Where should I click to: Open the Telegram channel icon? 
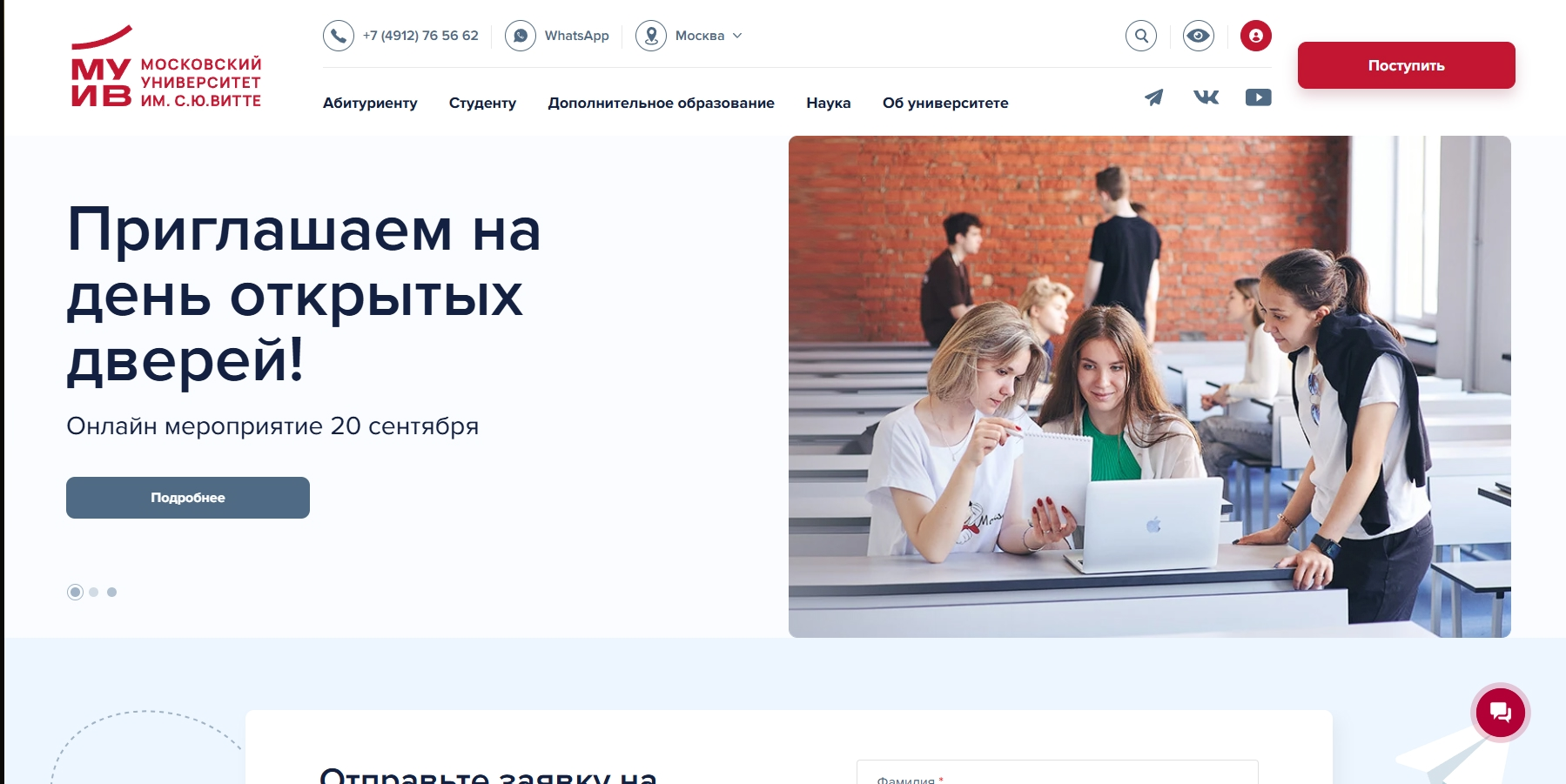(1154, 97)
